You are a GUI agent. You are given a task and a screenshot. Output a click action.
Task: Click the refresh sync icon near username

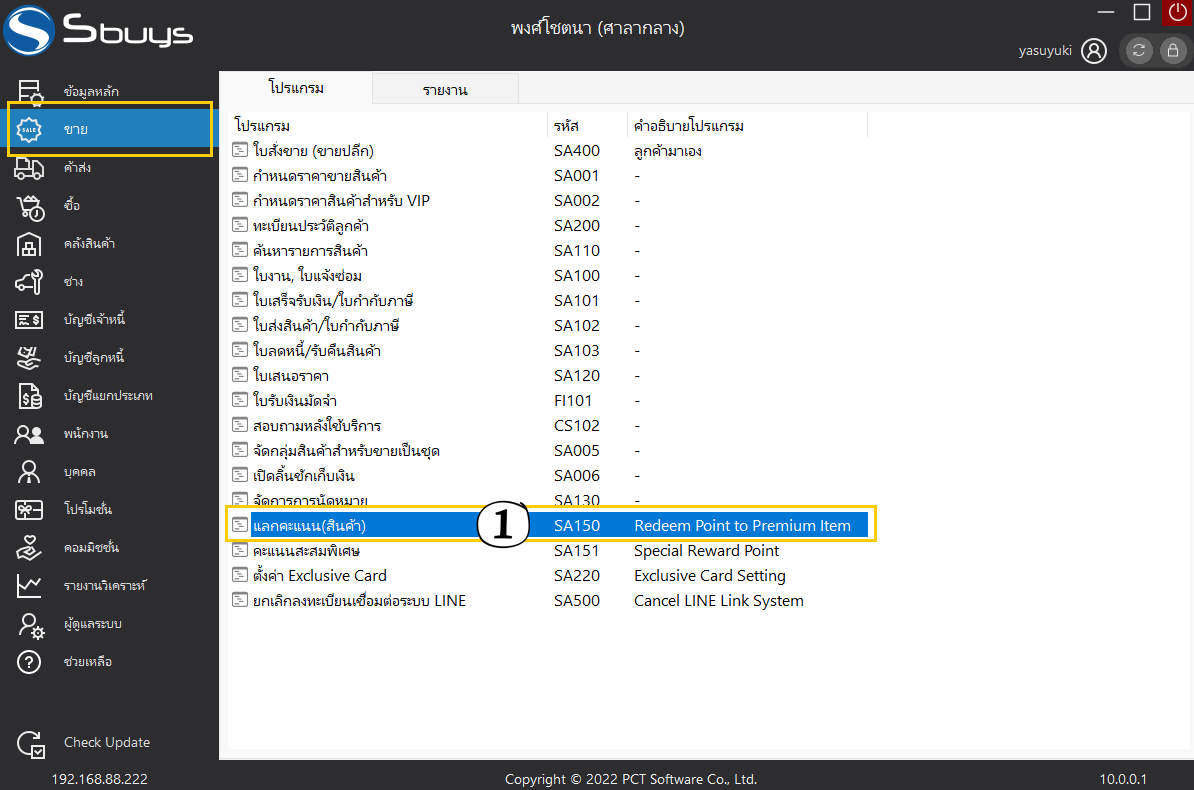click(x=1138, y=50)
